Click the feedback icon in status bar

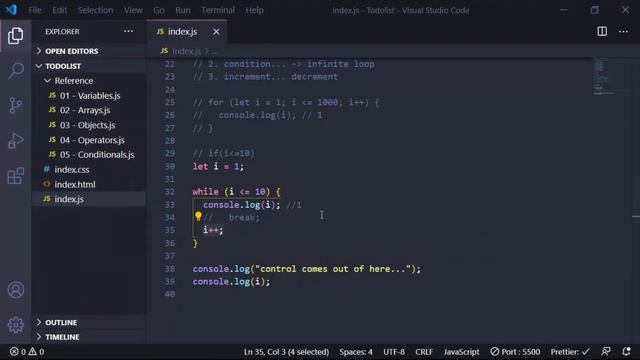point(606,351)
